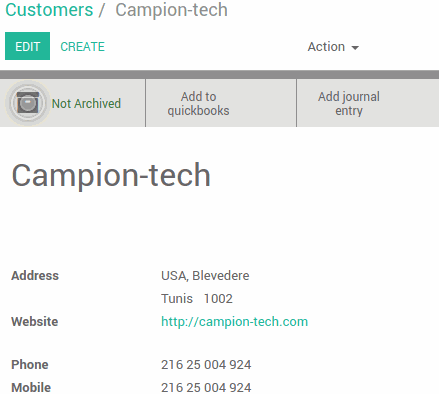Click the Website field label
439x394 pixels.
pyautogui.click(x=35, y=322)
